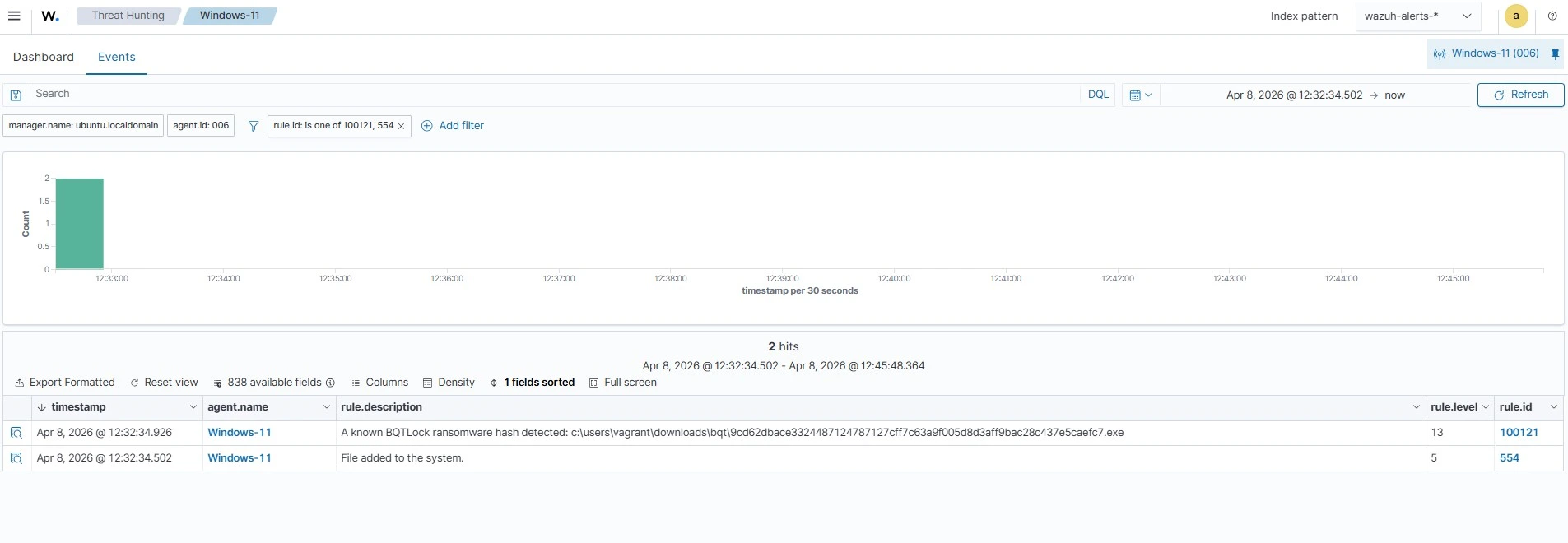Screen dimensions: 1568x543
Task: Open the rule.id column header menu
Action: point(1554,407)
